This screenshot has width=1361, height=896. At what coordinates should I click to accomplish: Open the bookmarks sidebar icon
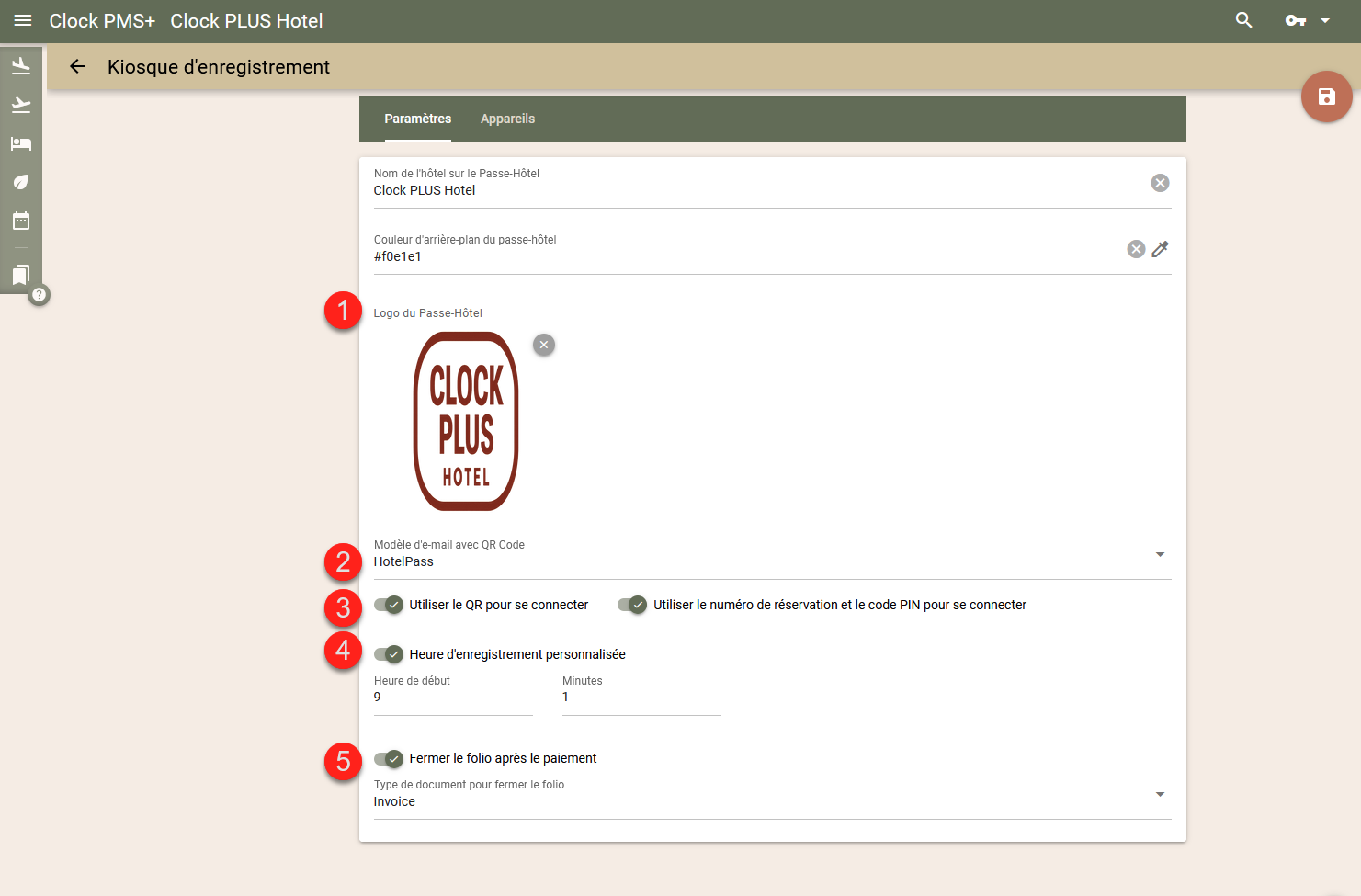point(21,274)
